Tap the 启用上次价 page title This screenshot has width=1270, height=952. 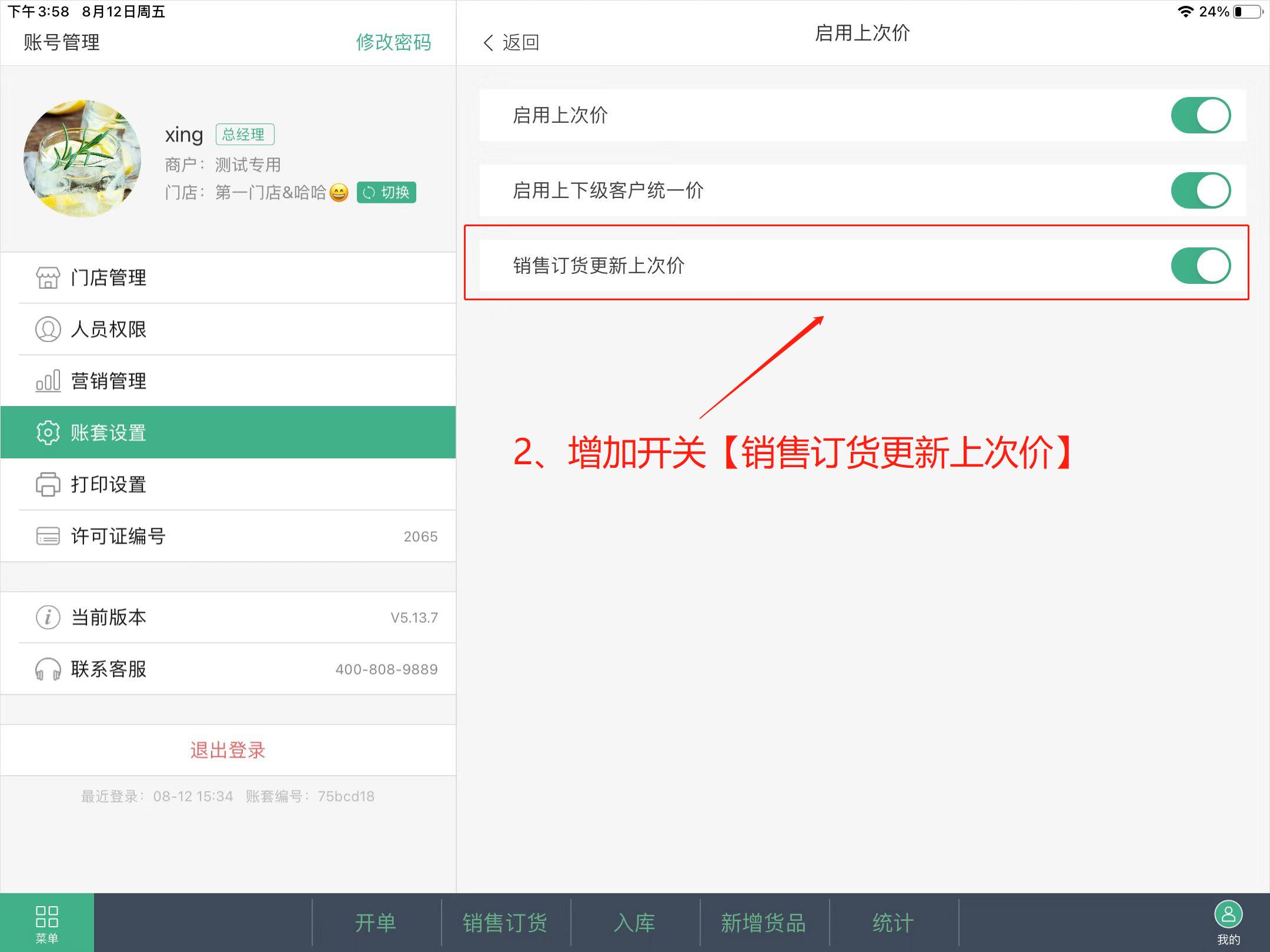[862, 33]
